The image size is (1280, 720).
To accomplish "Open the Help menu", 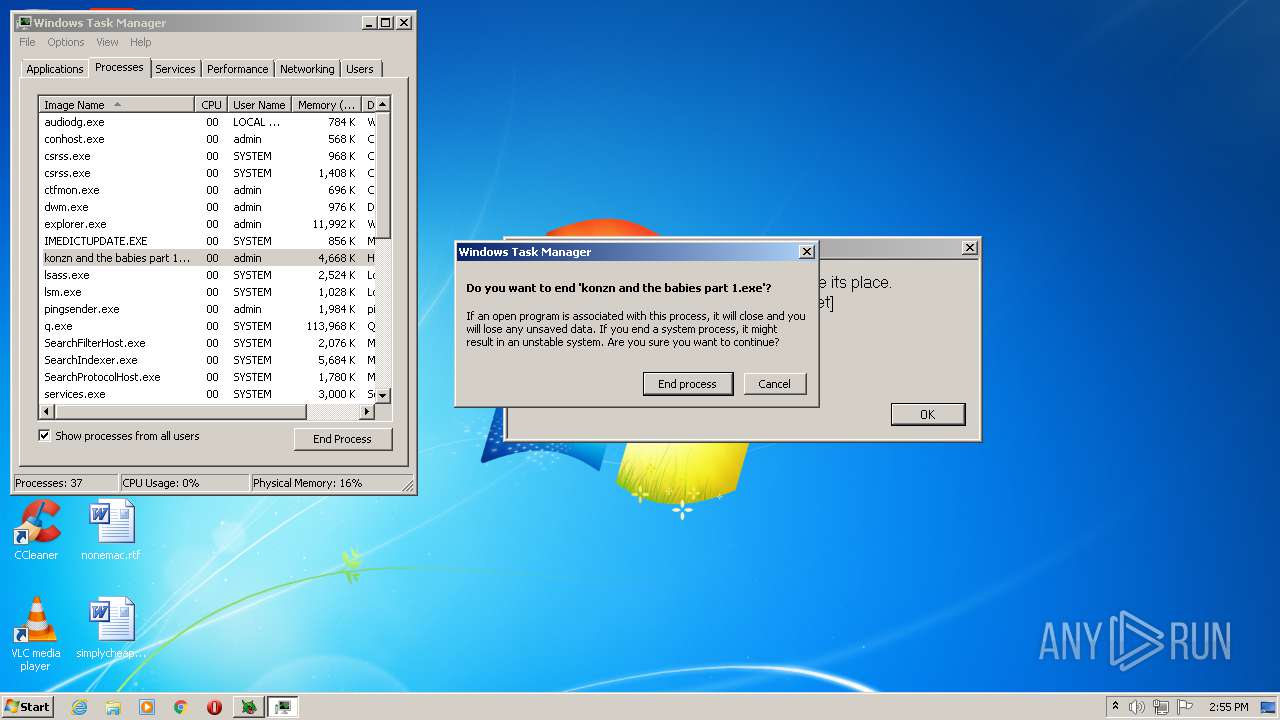I will [141, 42].
